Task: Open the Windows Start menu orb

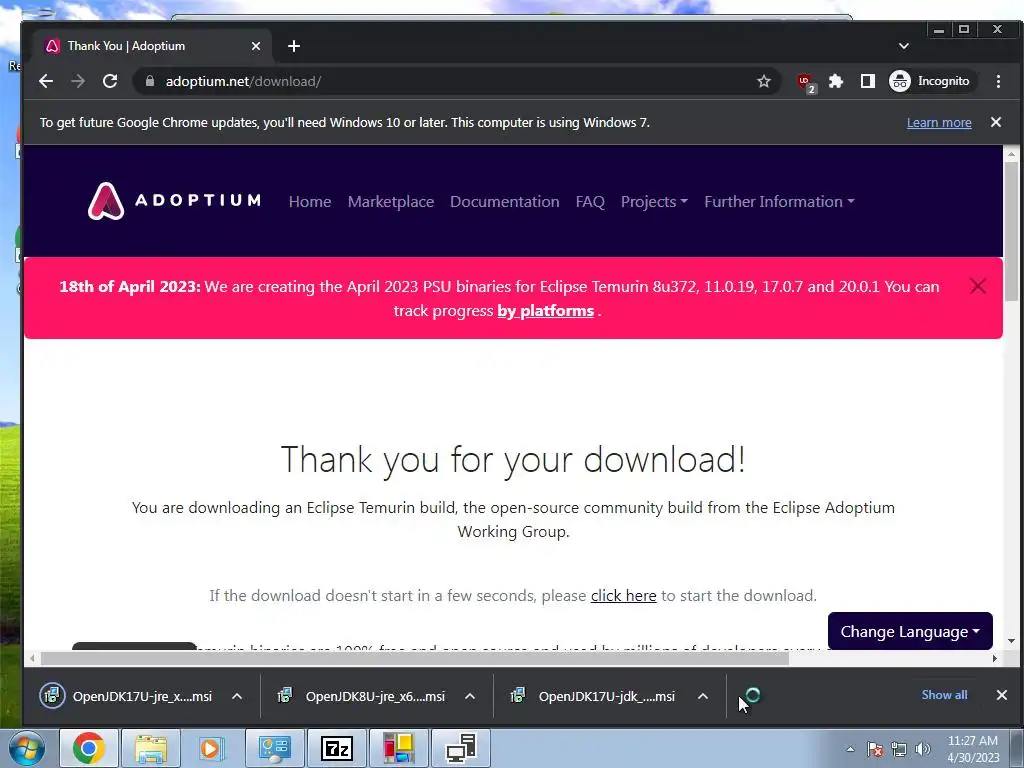Action: (27, 748)
